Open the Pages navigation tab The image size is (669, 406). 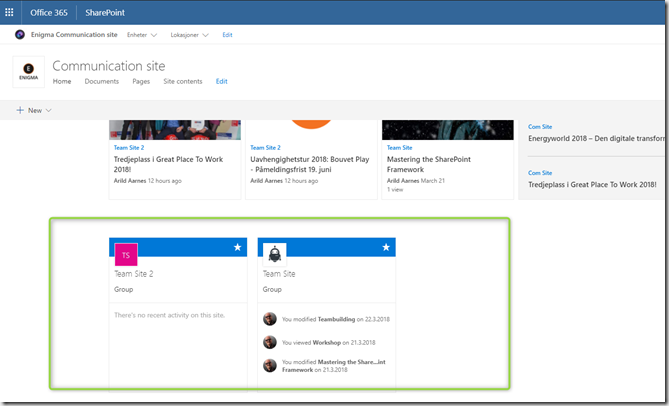pyautogui.click(x=141, y=81)
